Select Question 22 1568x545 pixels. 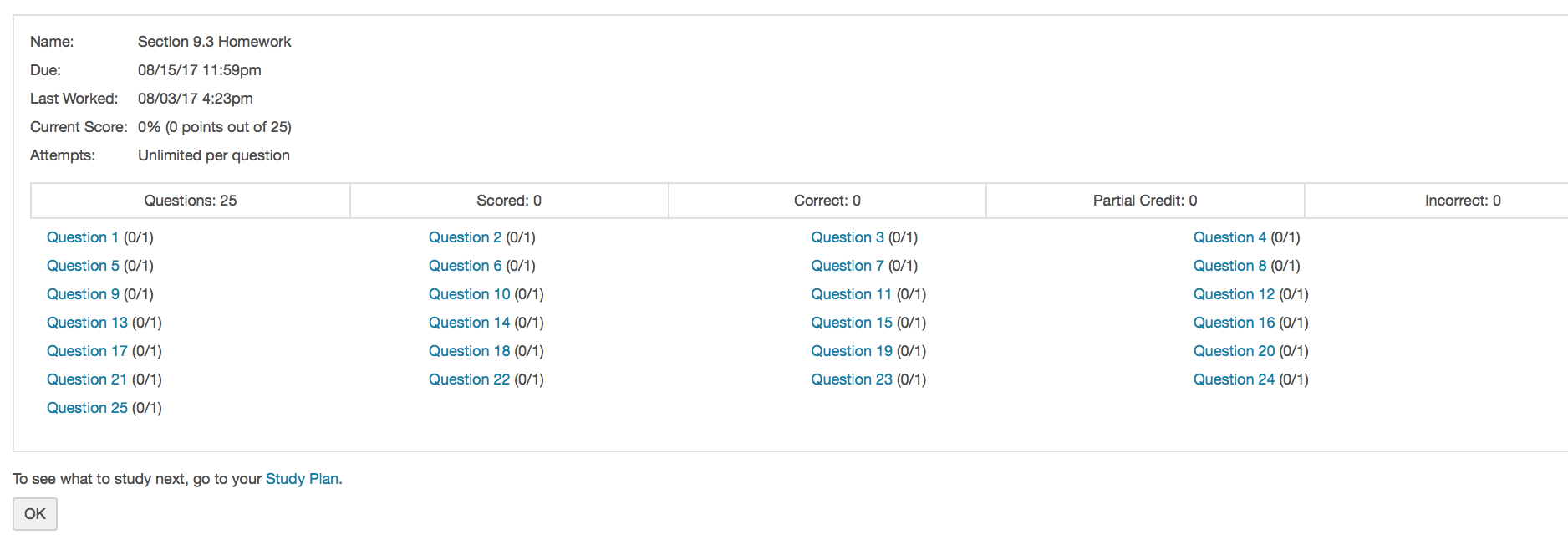pos(469,379)
